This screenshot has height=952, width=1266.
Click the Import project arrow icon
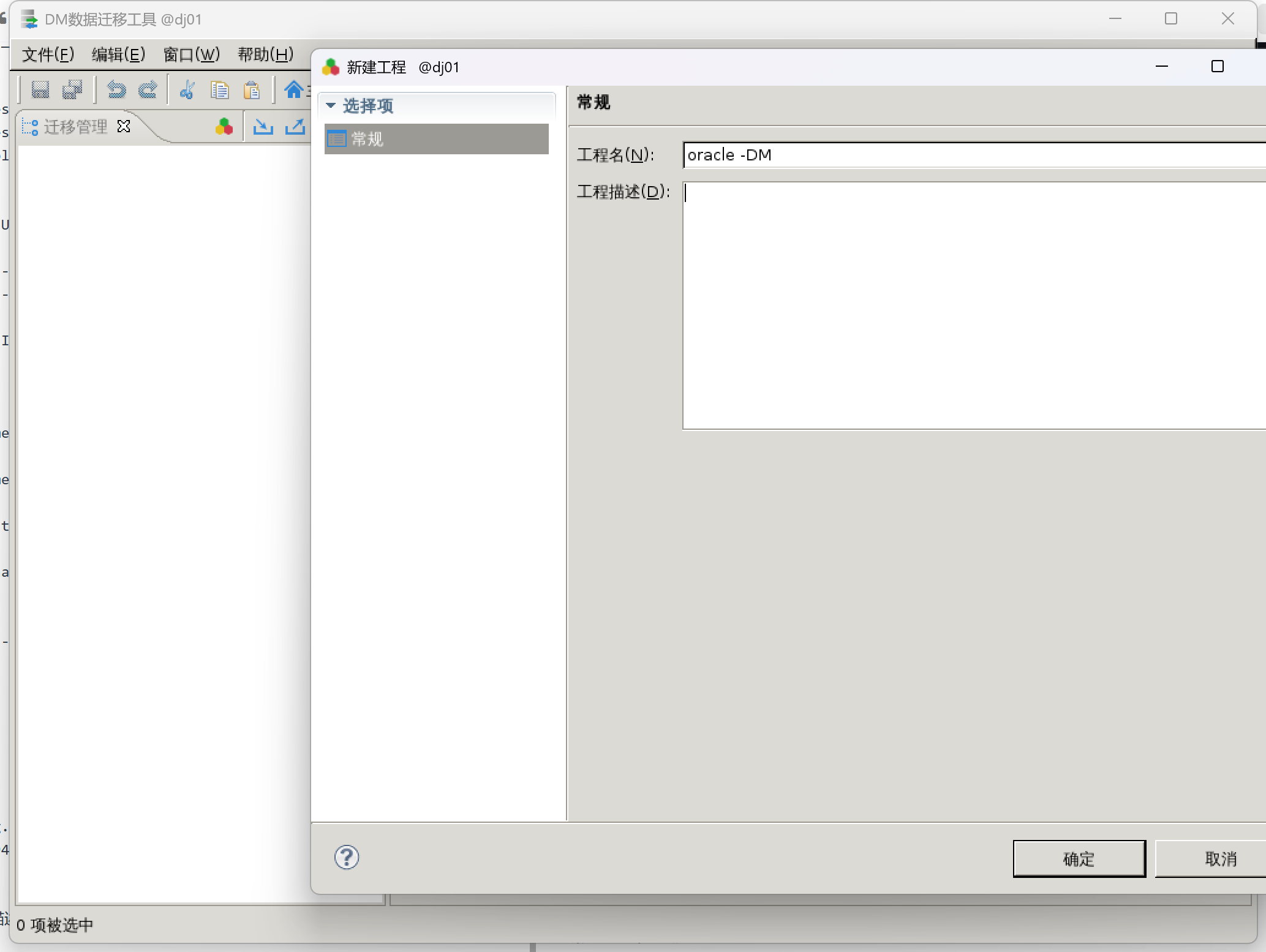[263, 127]
